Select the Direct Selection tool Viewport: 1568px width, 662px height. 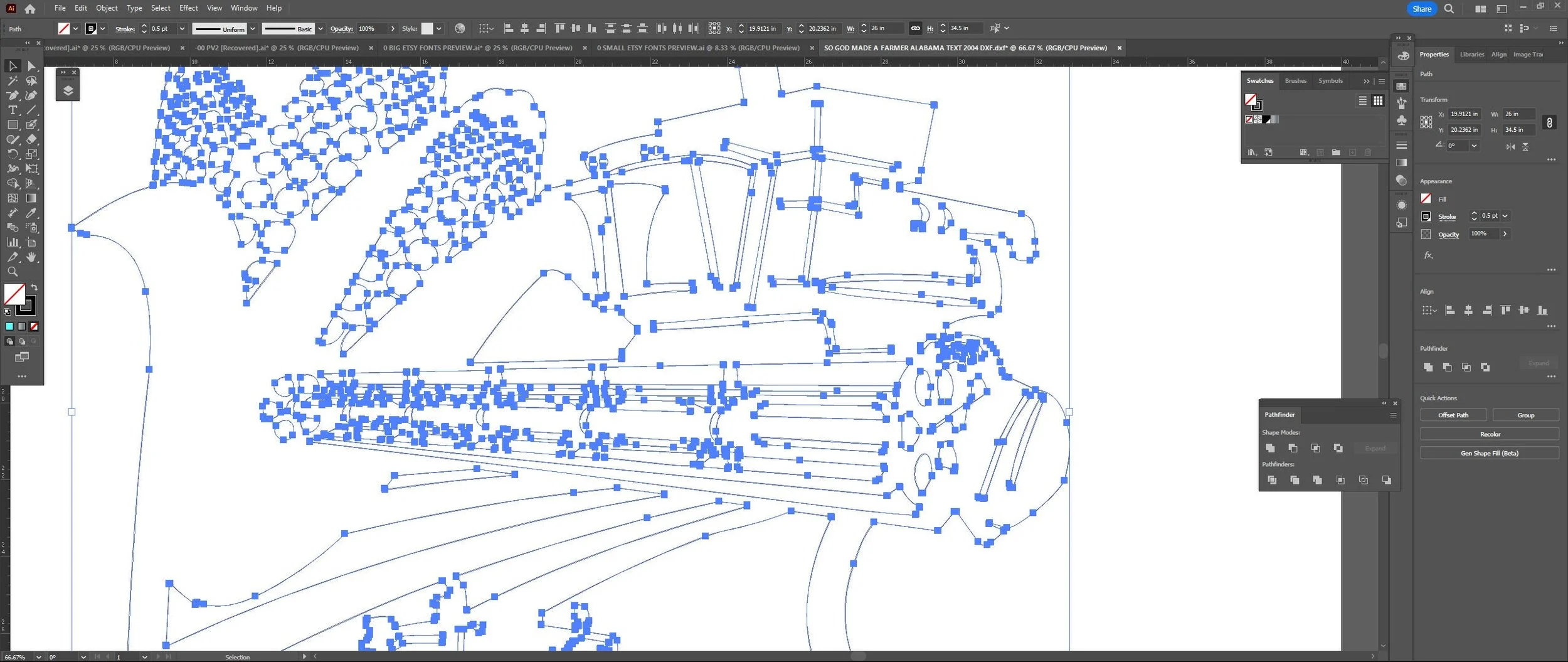click(31, 66)
